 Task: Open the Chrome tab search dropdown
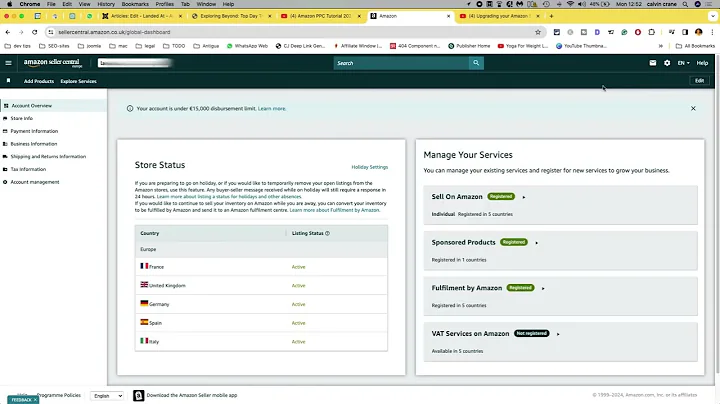pyautogui.click(x=712, y=16)
